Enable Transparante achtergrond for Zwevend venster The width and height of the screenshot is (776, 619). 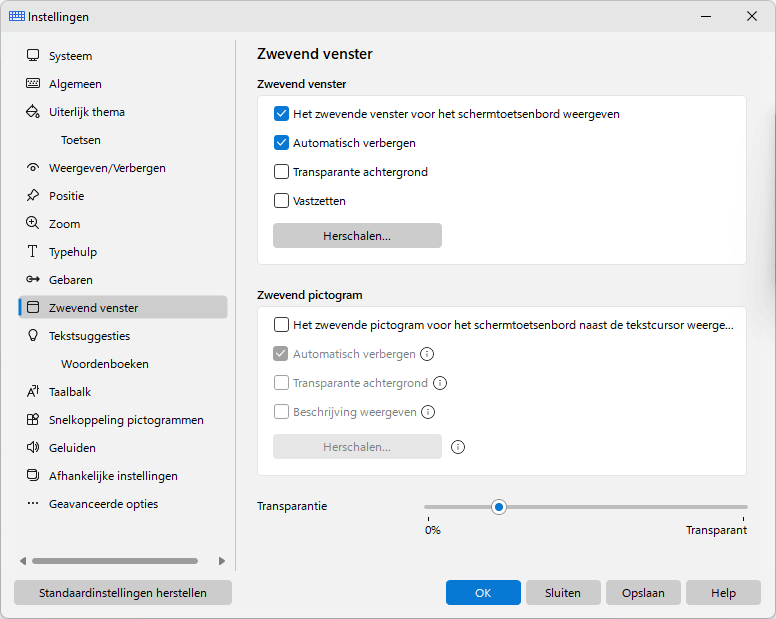[281, 172]
